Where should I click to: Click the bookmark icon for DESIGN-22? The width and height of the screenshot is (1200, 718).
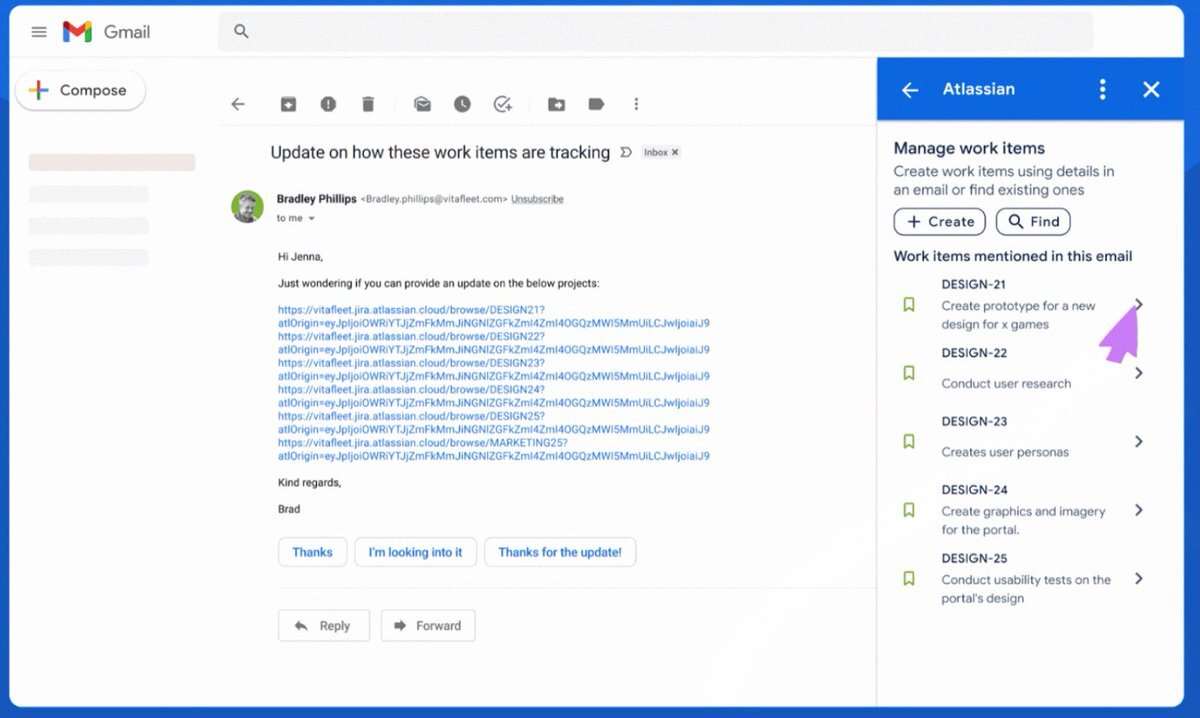(x=909, y=373)
